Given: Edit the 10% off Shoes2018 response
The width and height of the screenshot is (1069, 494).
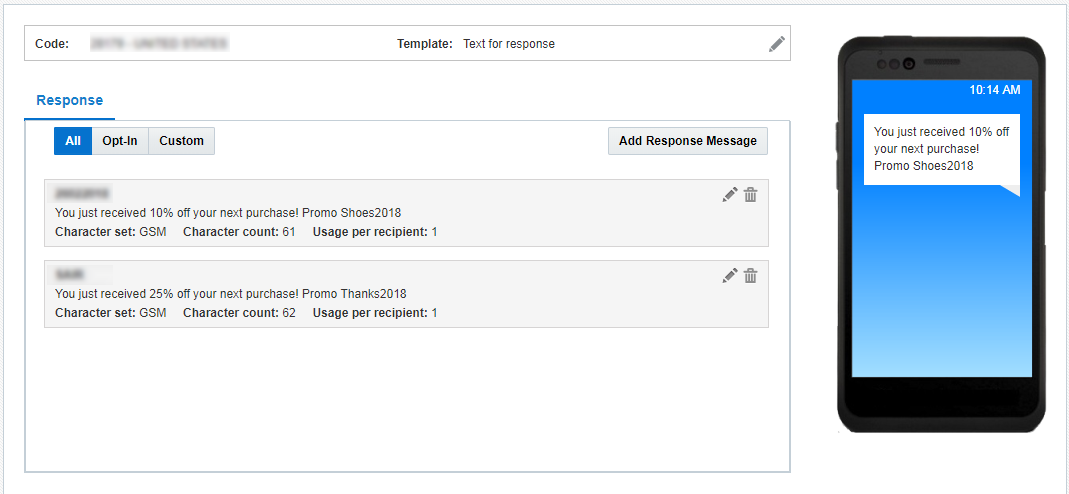Looking at the screenshot, I should (730, 195).
